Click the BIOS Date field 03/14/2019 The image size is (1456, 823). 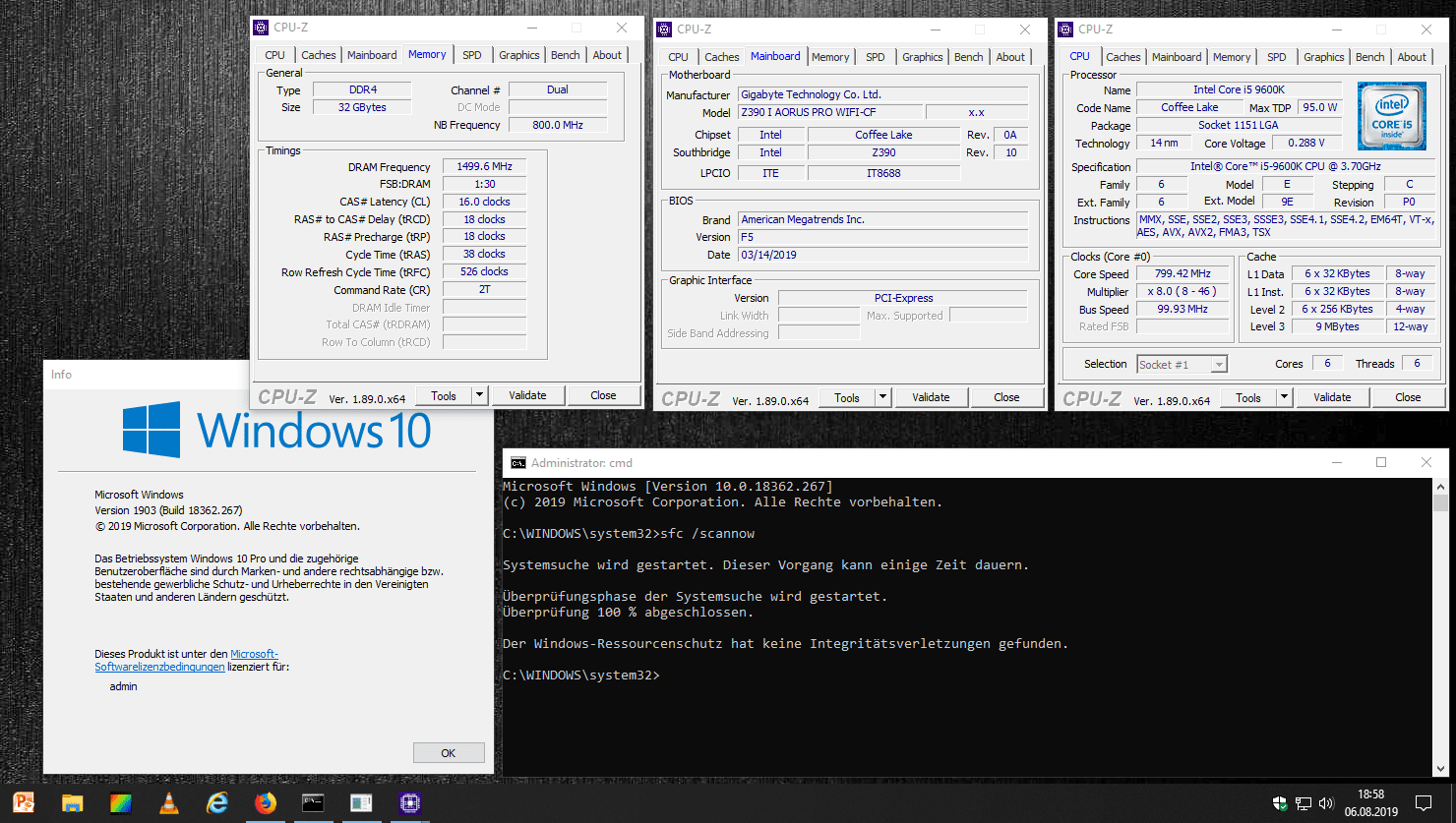pos(882,255)
